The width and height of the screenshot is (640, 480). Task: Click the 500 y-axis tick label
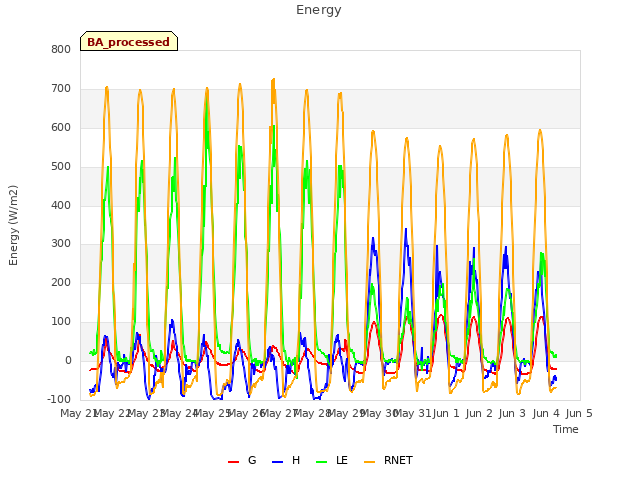(x=61, y=167)
